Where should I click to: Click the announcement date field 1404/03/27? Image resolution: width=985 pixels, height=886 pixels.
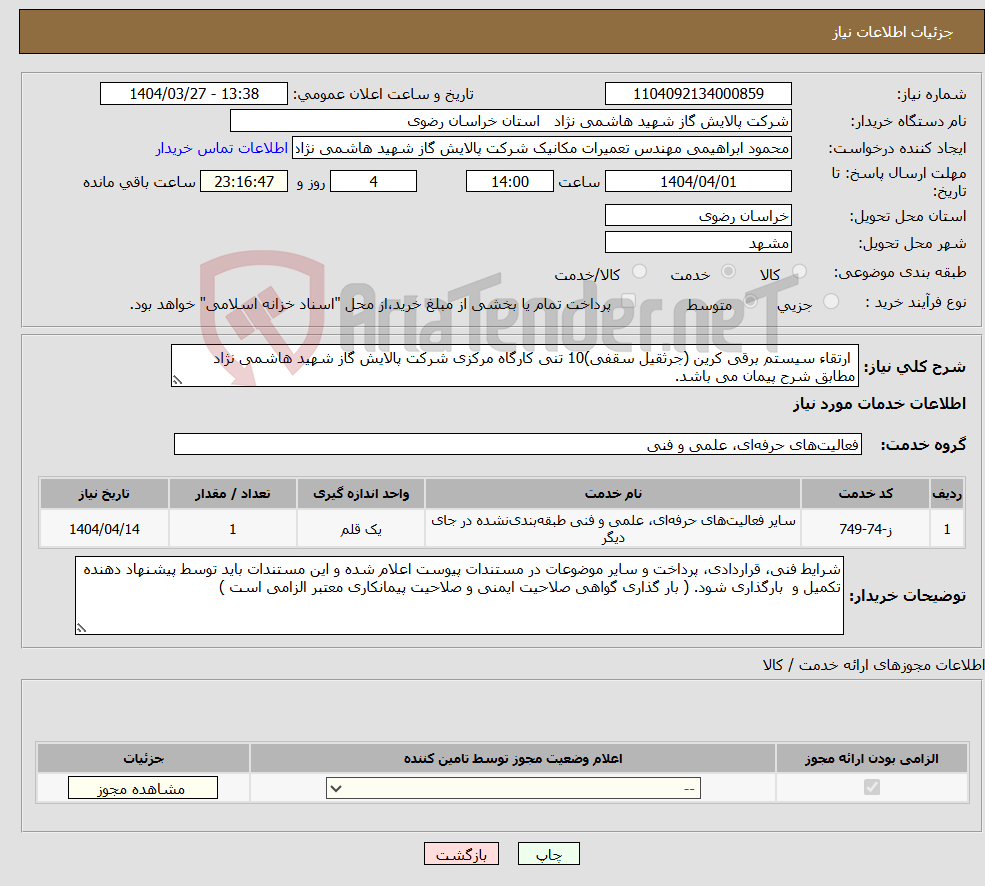[193, 93]
